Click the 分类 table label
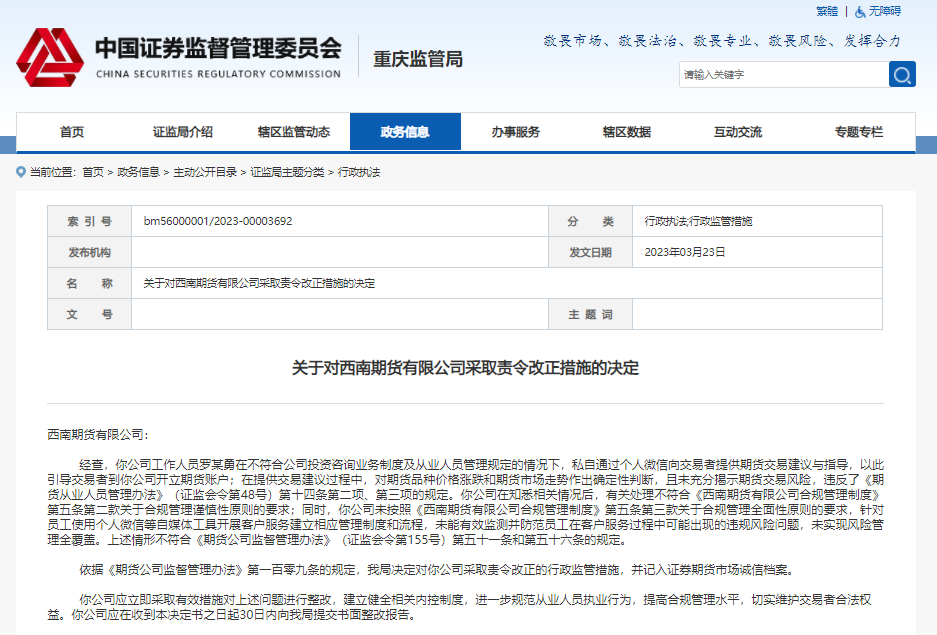 point(590,221)
